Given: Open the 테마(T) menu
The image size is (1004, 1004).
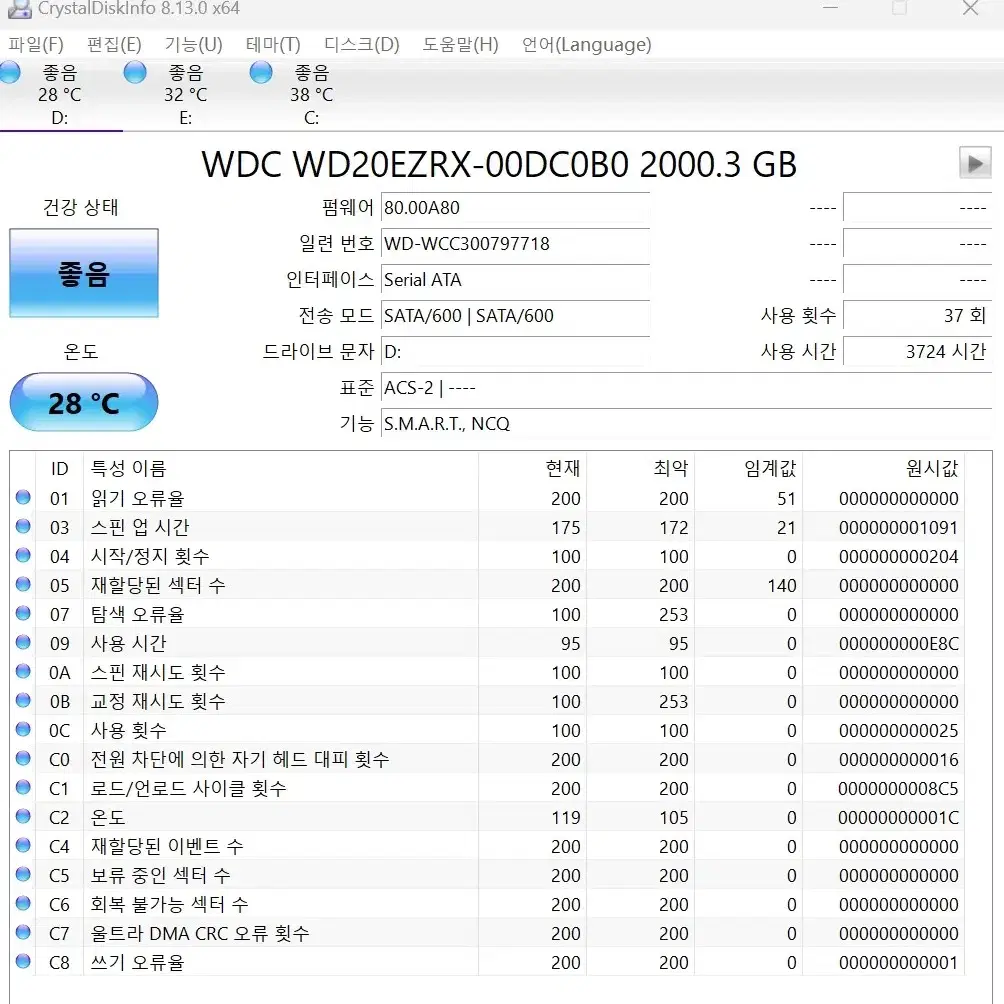Looking at the screenshot, I should coord(273,44).
